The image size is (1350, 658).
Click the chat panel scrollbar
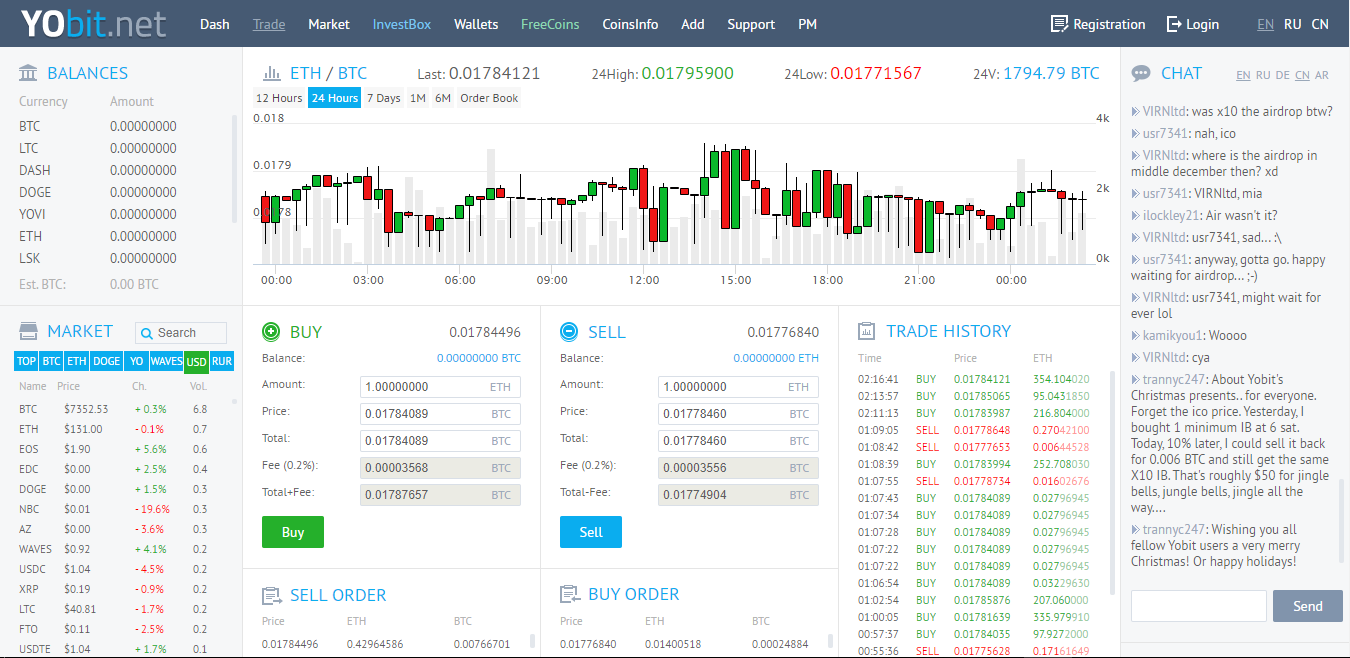point(1342,520)
